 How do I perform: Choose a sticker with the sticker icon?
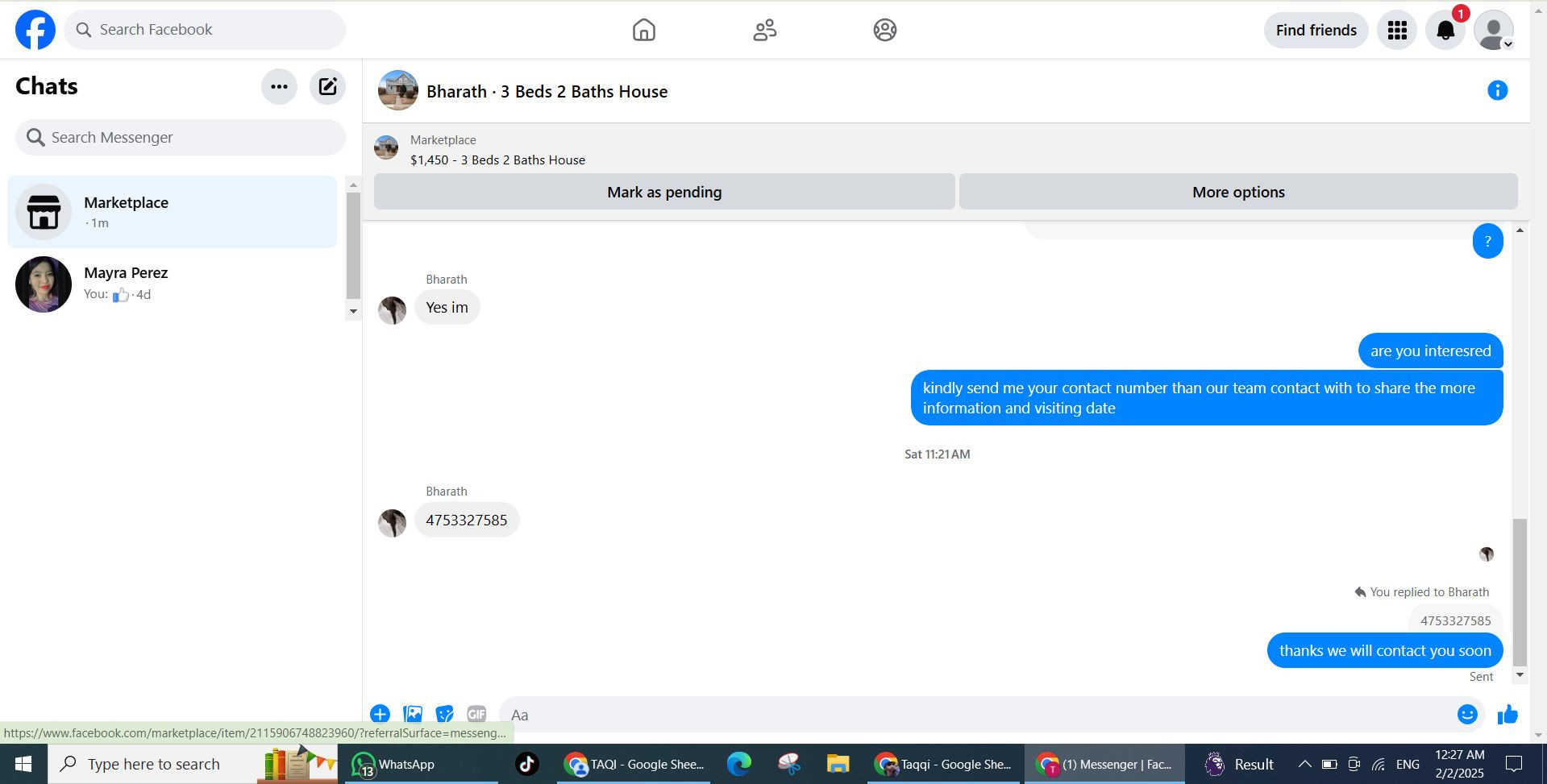(444, 714)
